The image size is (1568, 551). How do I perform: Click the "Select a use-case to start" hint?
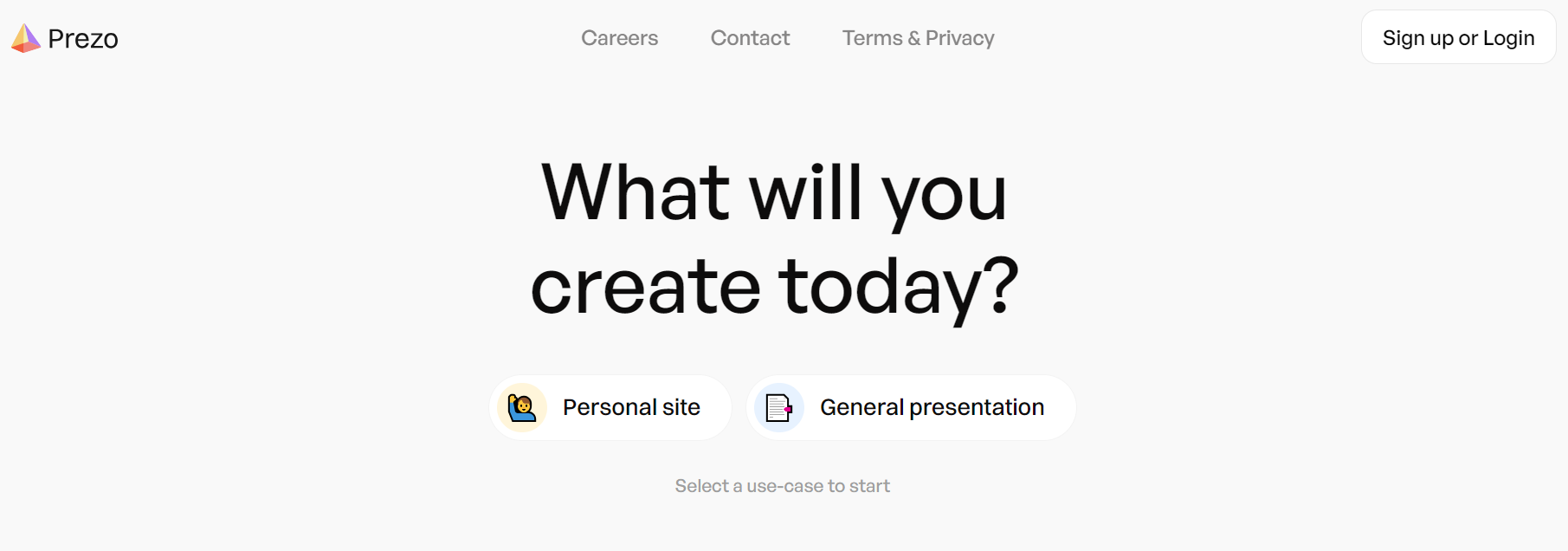click(x=782, y=486)
